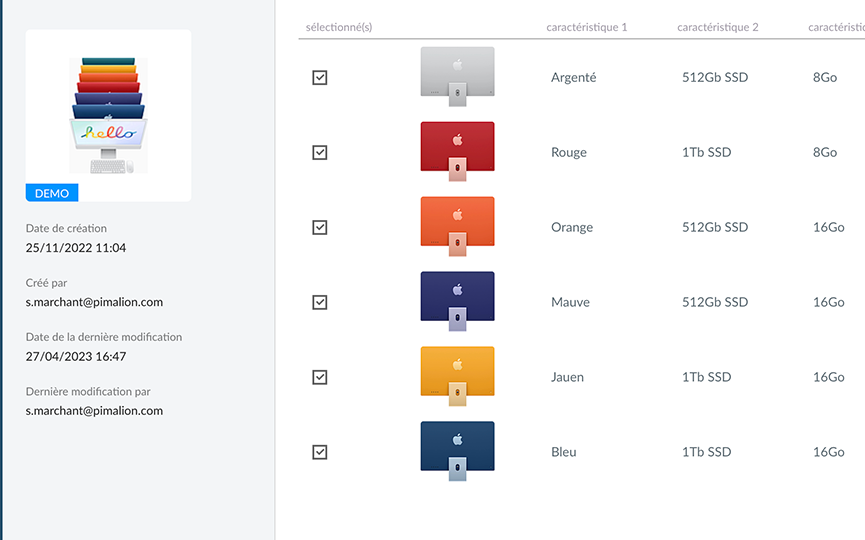Click the Créé par email s.marchant@pimalion.com
Image resolution: width=865 pixels, height=540 pixels.
pyautogui.click(x=94, y=302)
